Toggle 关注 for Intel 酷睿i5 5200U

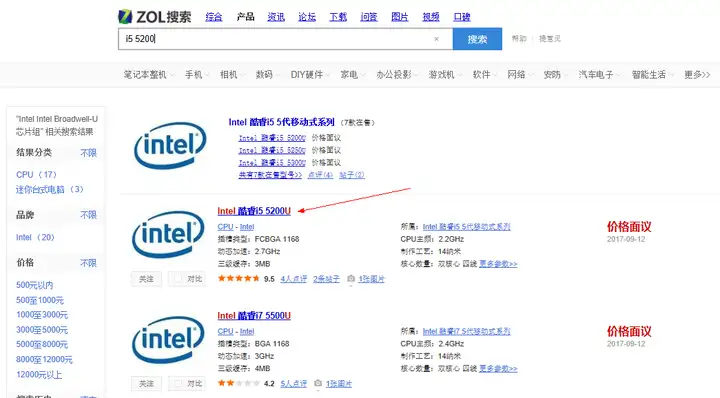coord(146,279)
